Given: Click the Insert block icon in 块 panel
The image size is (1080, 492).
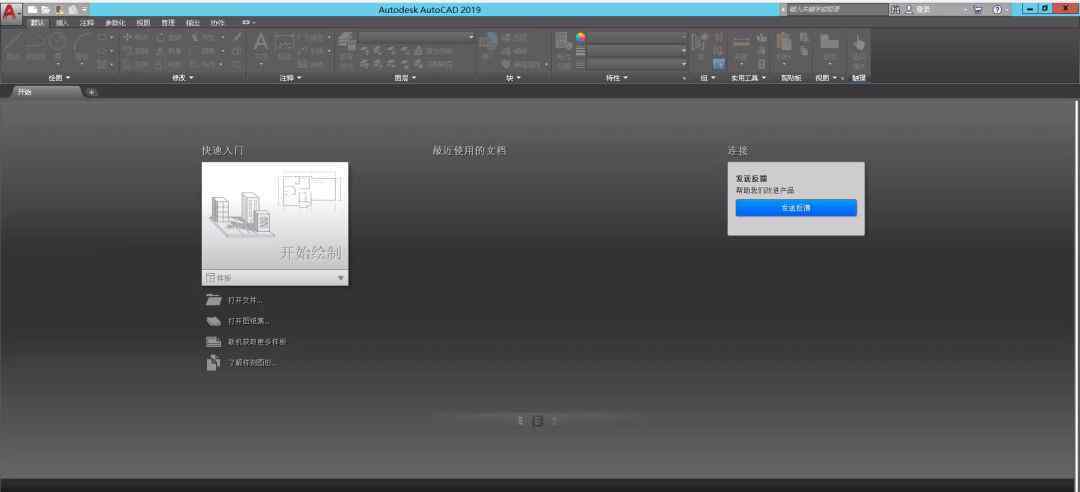Looking at the screenshot, I should [488, 43].
